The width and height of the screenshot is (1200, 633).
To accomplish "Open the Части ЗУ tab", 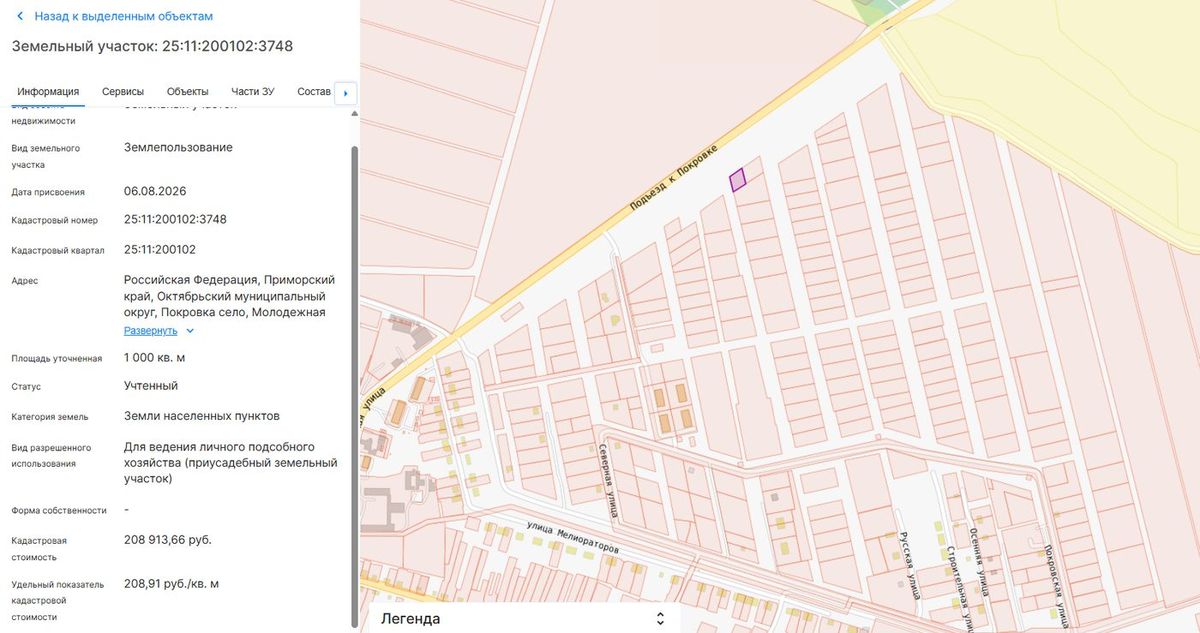I will [253, 92].
